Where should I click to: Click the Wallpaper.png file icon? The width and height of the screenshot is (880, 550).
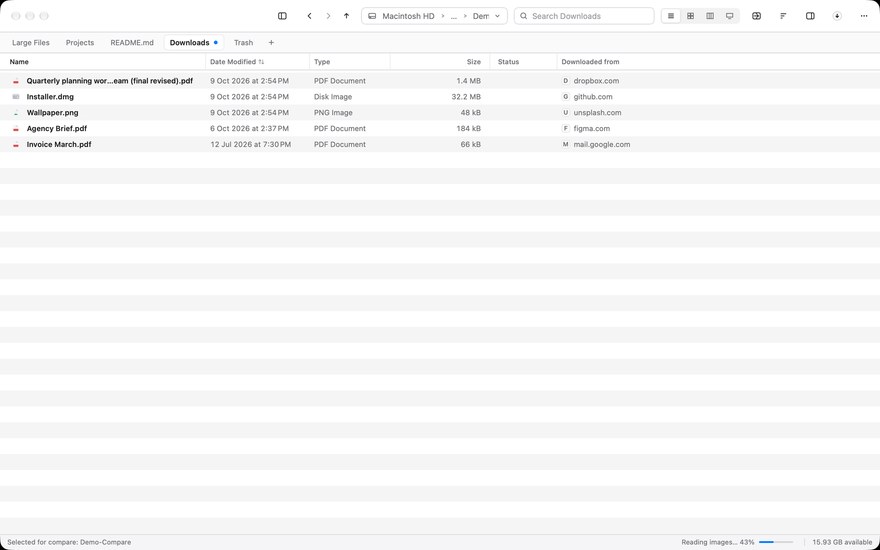click(x=16, y=112)
